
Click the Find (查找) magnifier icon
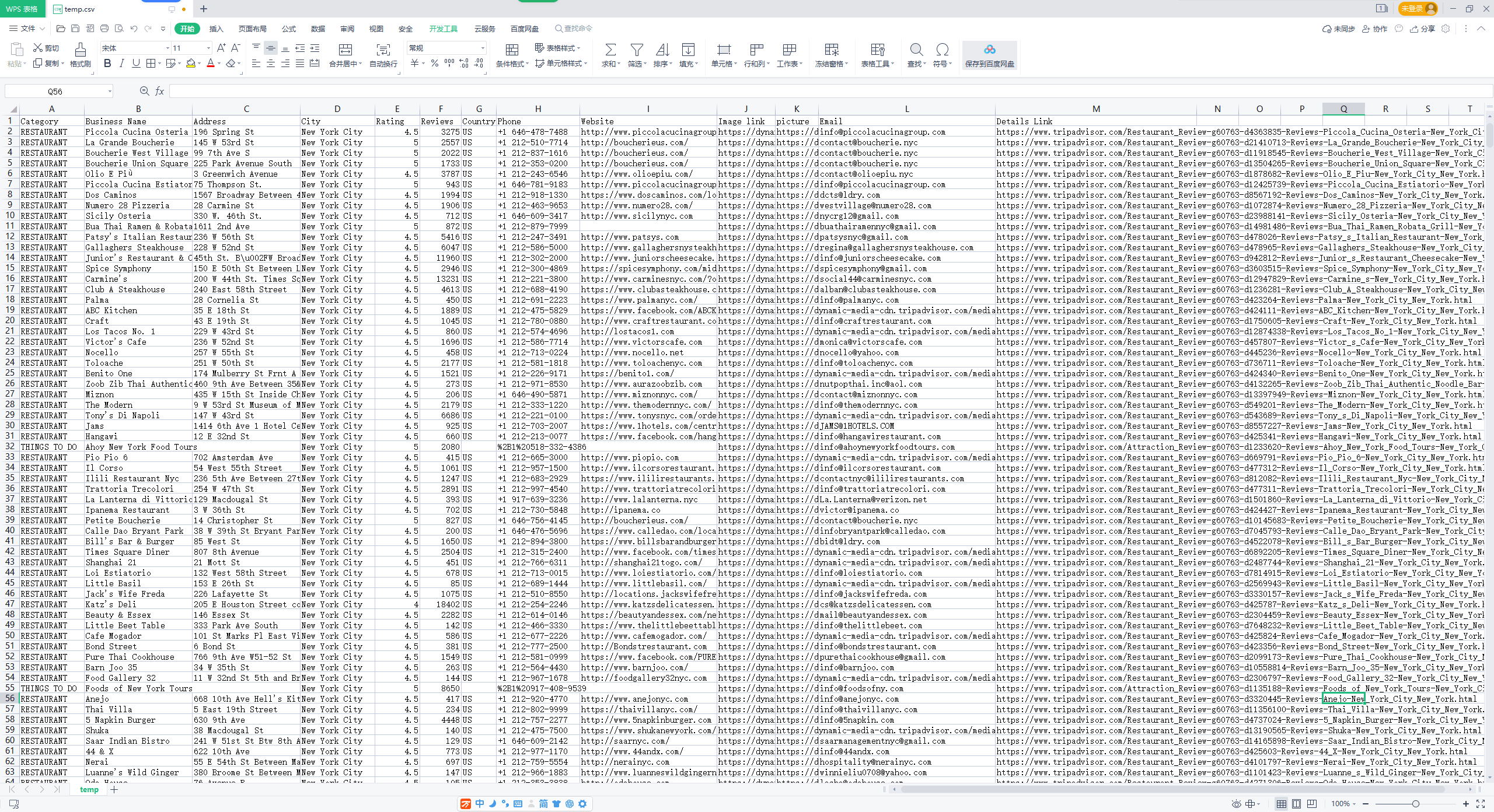tap(916, 50)
